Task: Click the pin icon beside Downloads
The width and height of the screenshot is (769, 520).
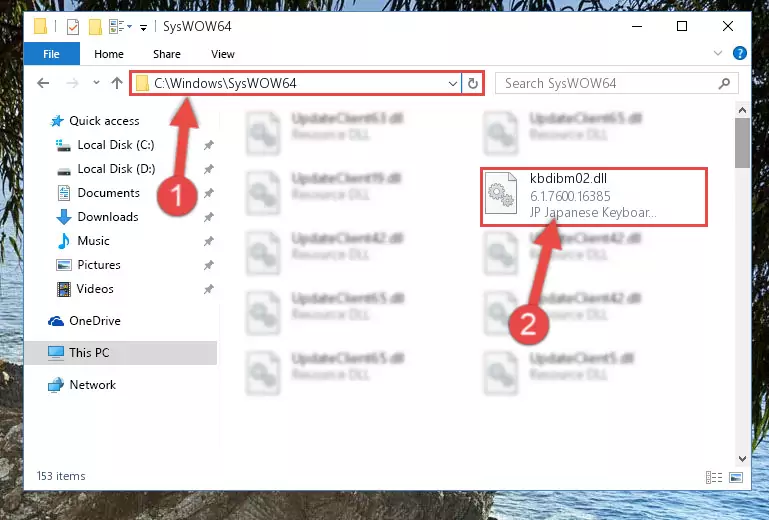Action: 208,217
